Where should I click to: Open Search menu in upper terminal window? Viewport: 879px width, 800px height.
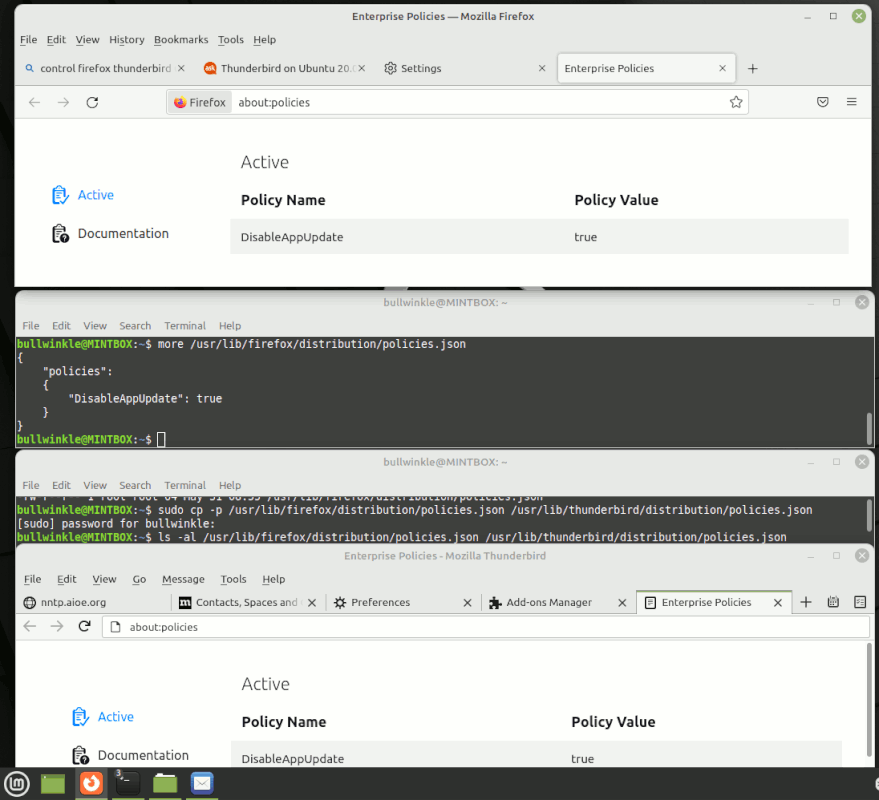[135, 326]
